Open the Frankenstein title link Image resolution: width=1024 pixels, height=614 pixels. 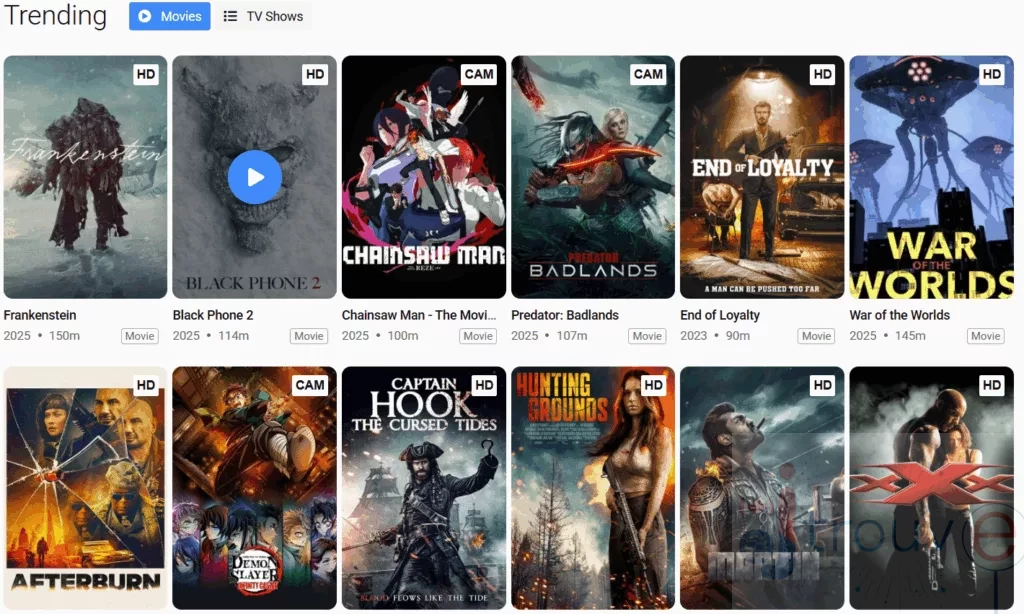(x=40, y=315)
